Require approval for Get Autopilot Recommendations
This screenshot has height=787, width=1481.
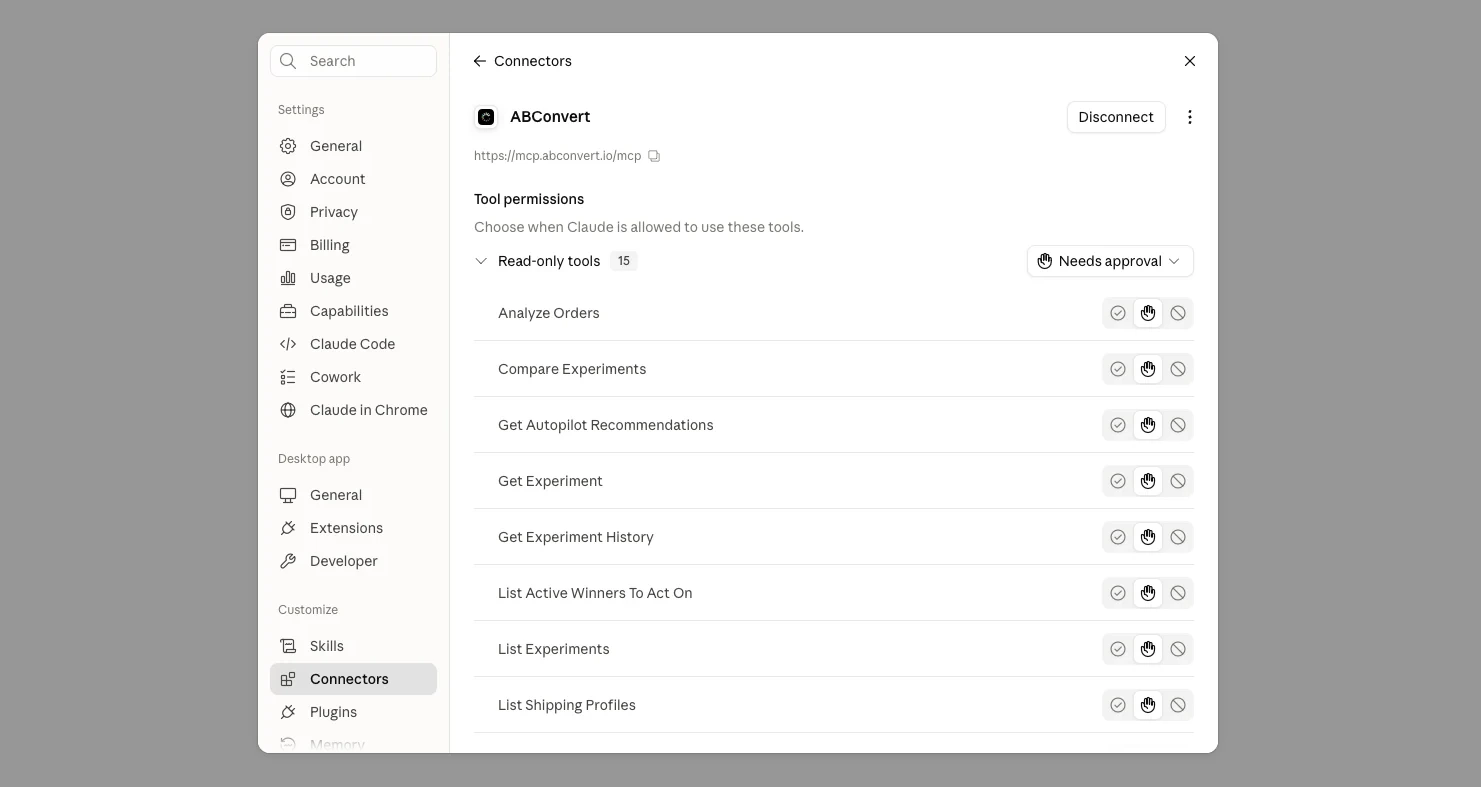coord(1148,425)
